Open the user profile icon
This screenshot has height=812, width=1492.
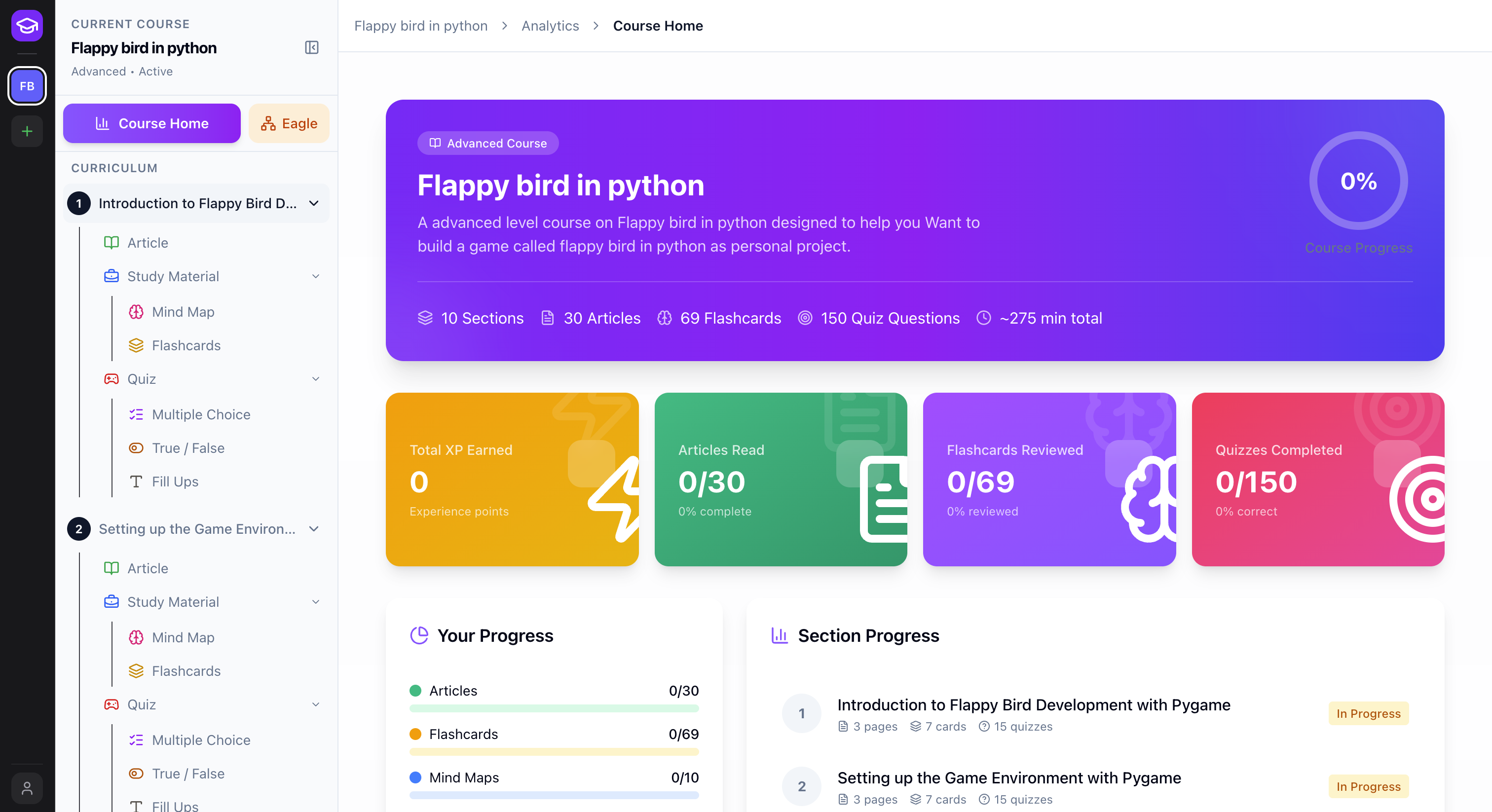point(27,788)
